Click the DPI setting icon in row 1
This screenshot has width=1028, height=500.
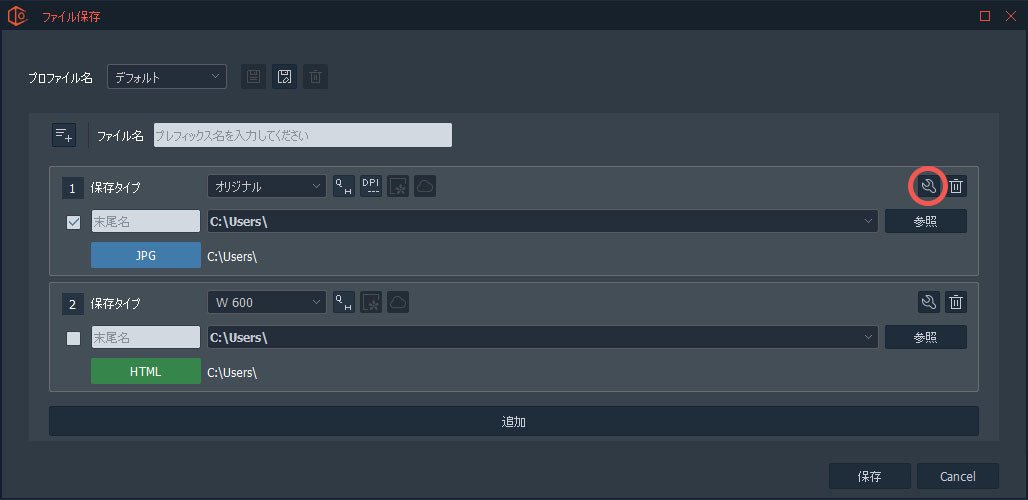tap(371, 186)
